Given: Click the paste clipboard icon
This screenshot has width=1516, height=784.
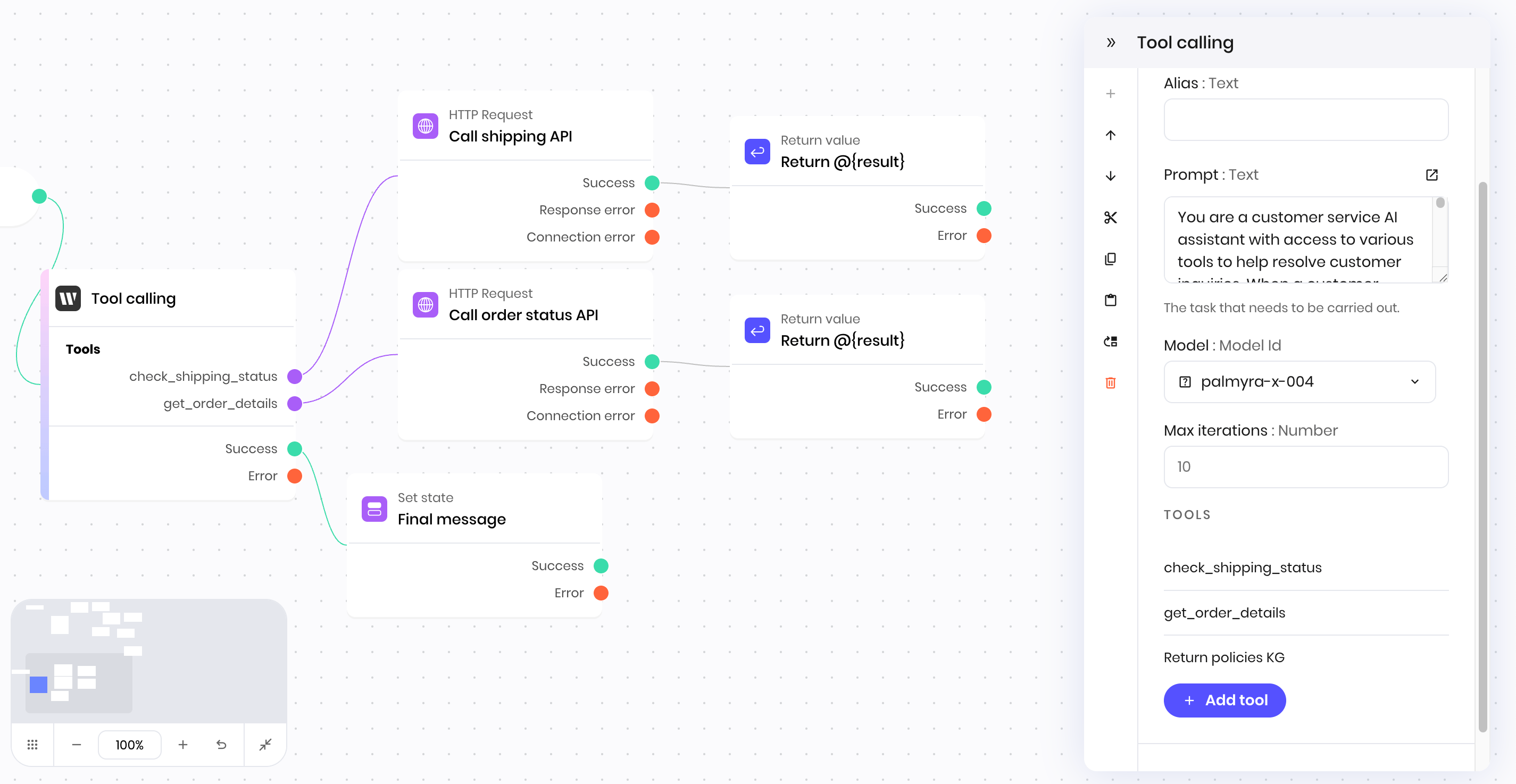Looking at the screenshot, I should click(1111, 300).
